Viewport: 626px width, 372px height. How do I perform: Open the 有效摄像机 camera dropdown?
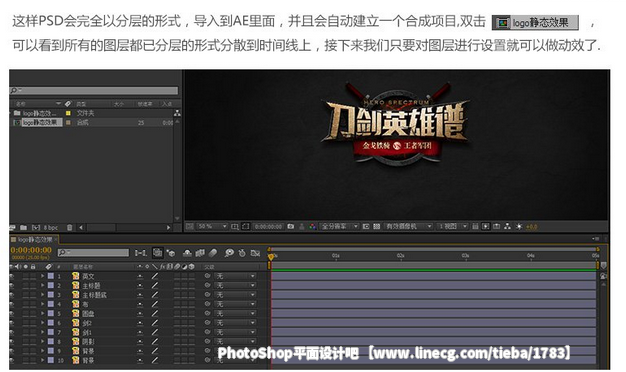(x=408, y=226)
